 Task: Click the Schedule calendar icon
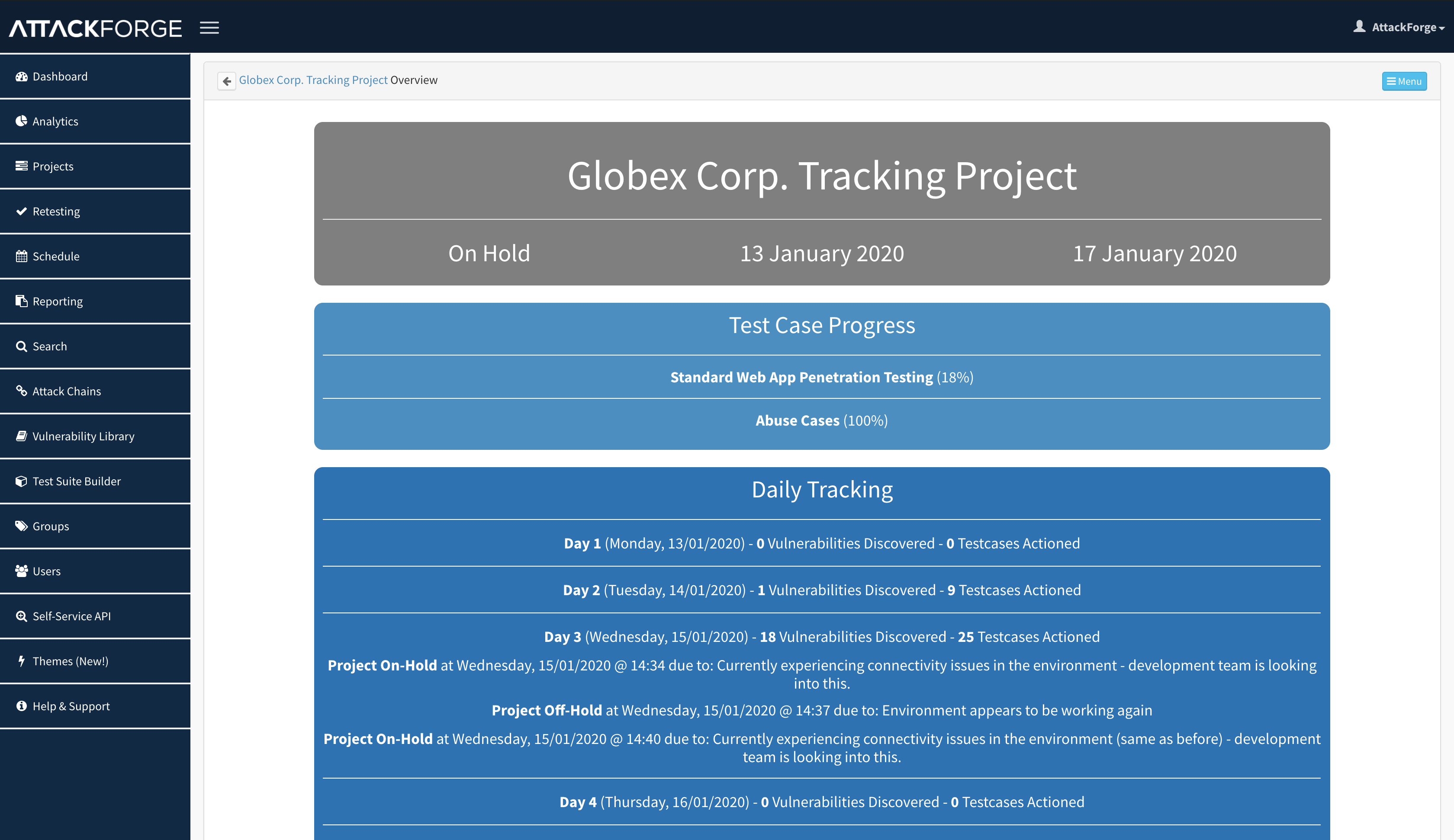pos(21,256)
